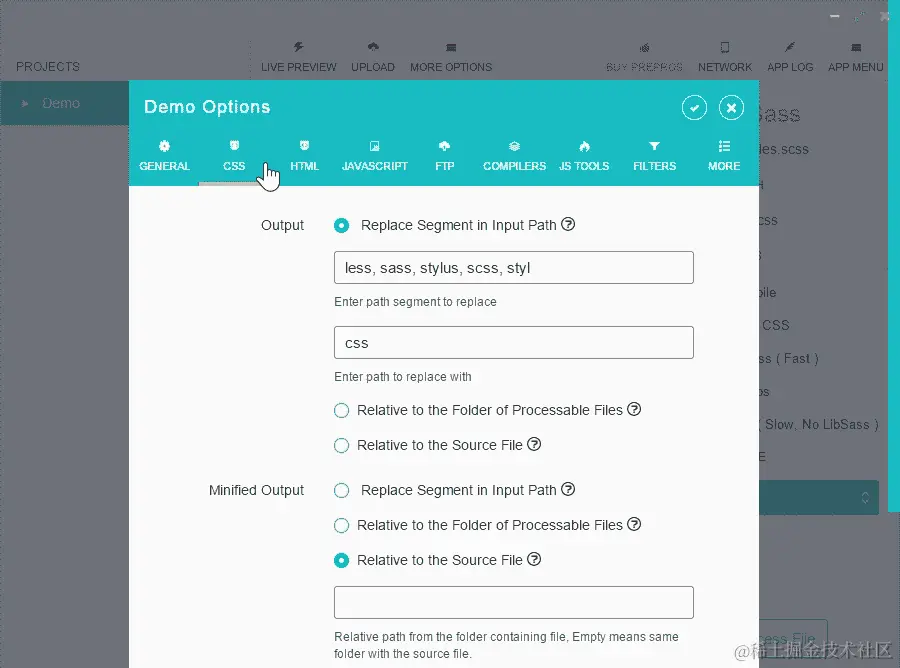Click the empty Minified Output relative path field
Viewport: 900px width, 668px height.
click(514, 603)
